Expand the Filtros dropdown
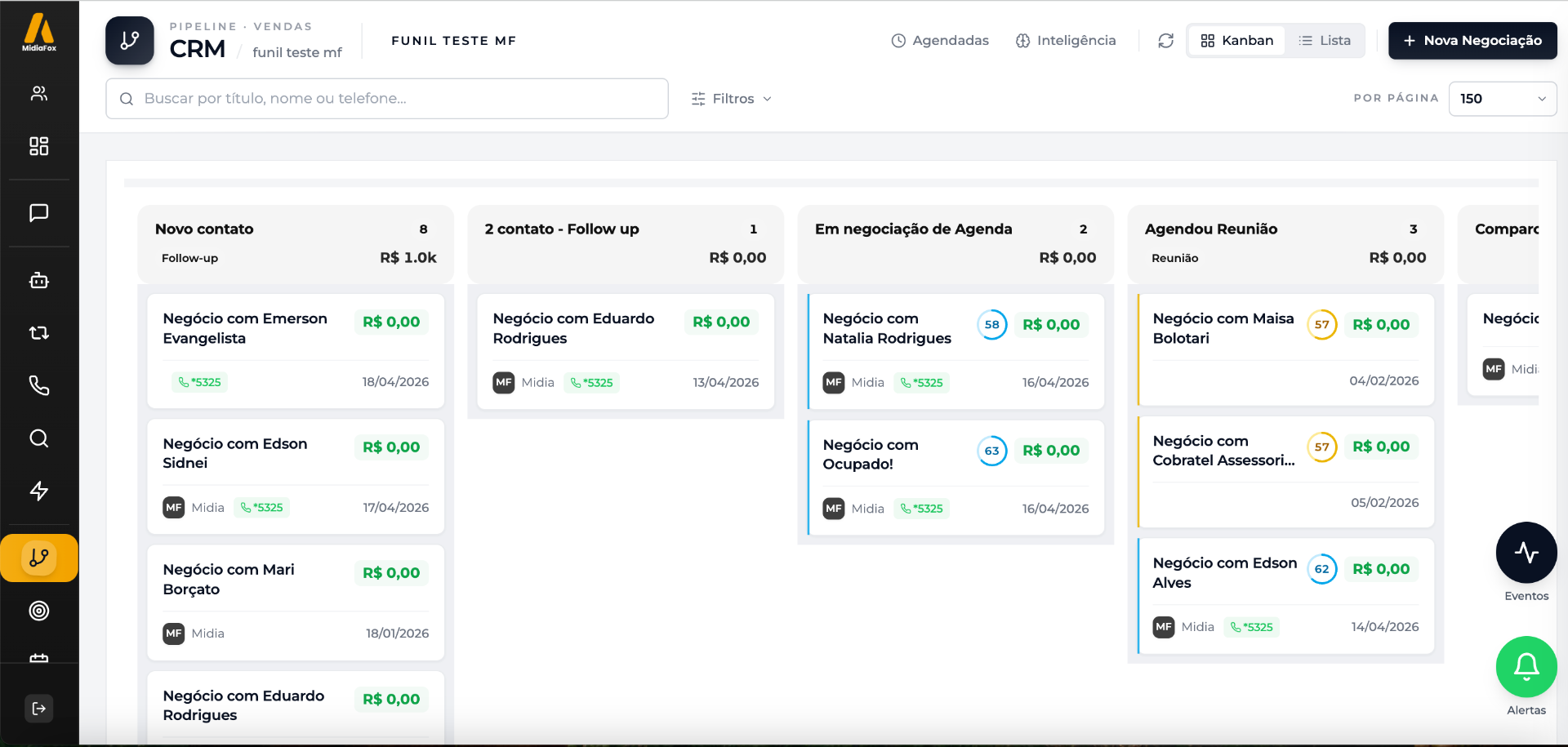The height and width of the screenshot is (747, 1568). coord(732,99)
